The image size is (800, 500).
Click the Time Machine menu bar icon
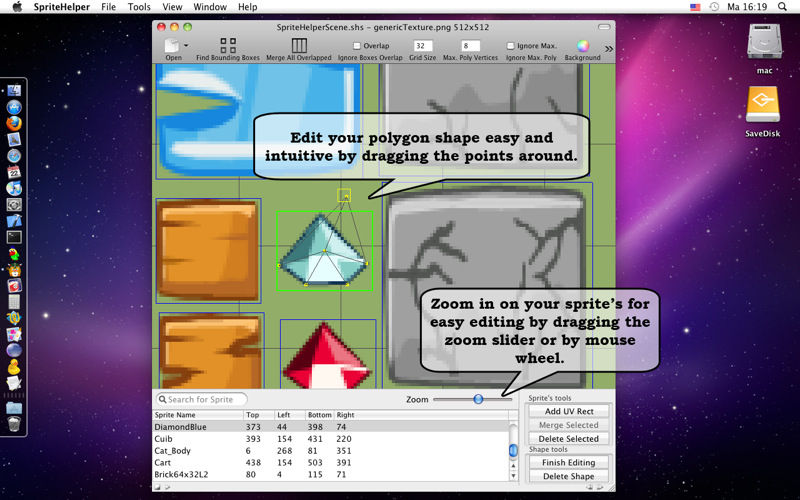point(714,7)
